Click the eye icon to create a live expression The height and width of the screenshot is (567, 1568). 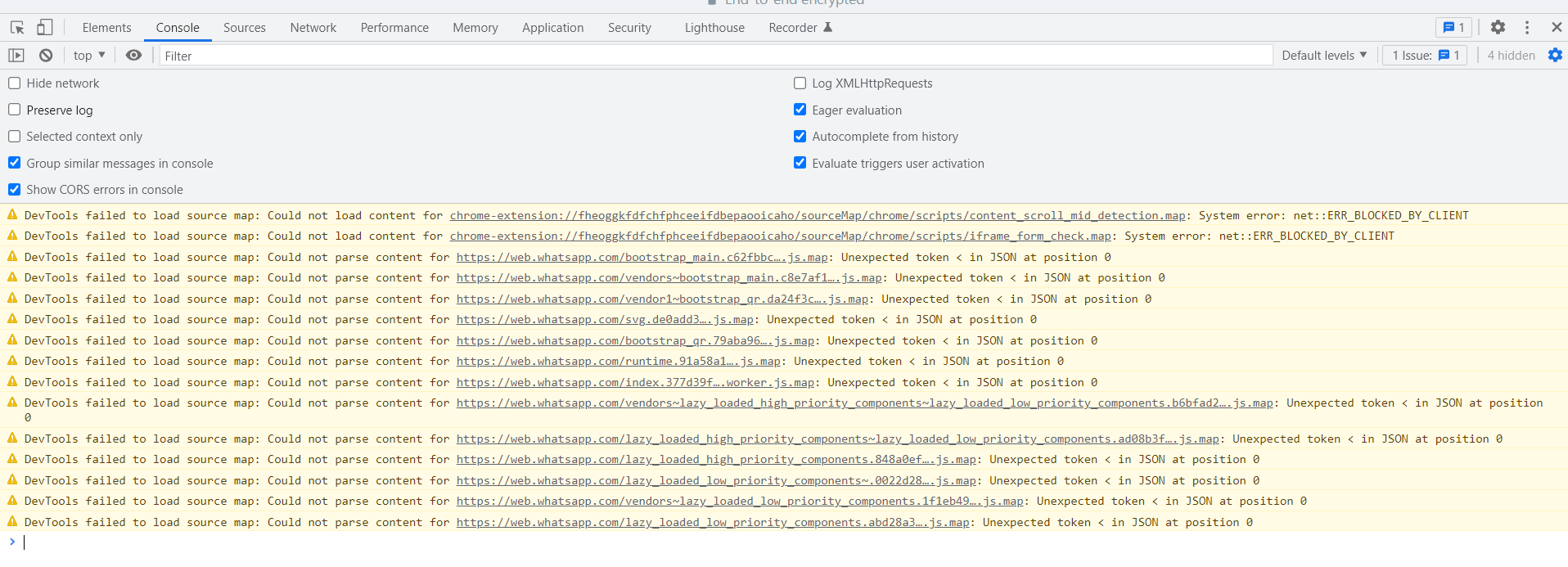[x=133, y=56]
